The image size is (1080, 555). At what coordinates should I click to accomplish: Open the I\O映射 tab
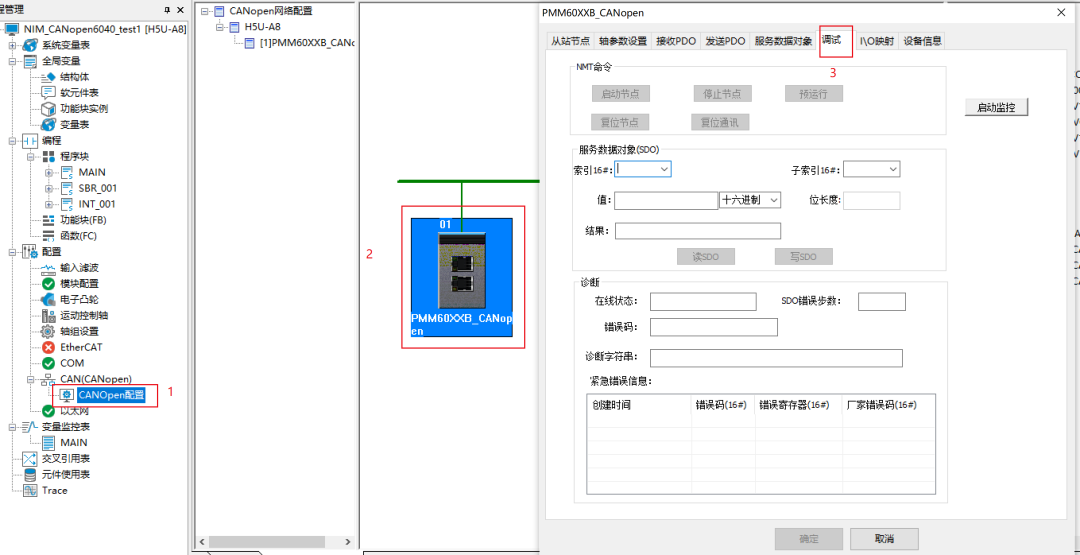click(877, 41)
